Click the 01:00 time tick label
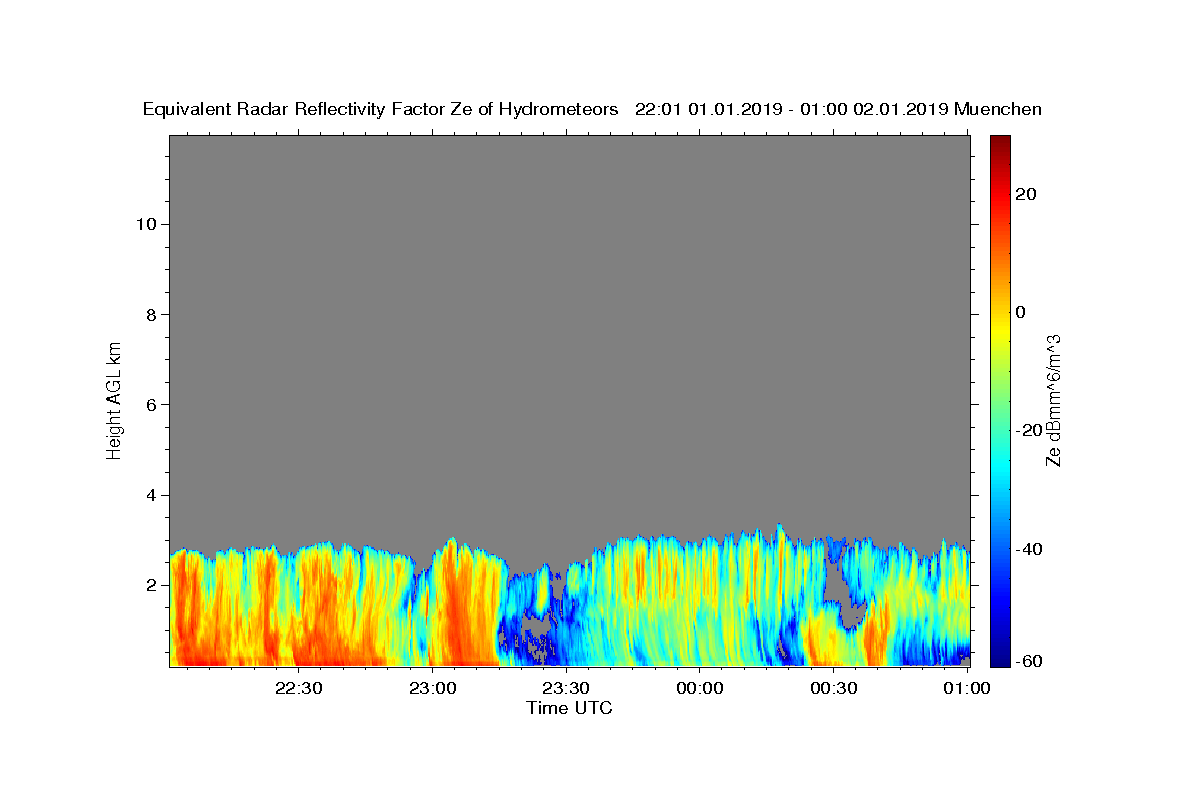The width and height of the screenshot is (1200, 800). [x=967, y=688]
